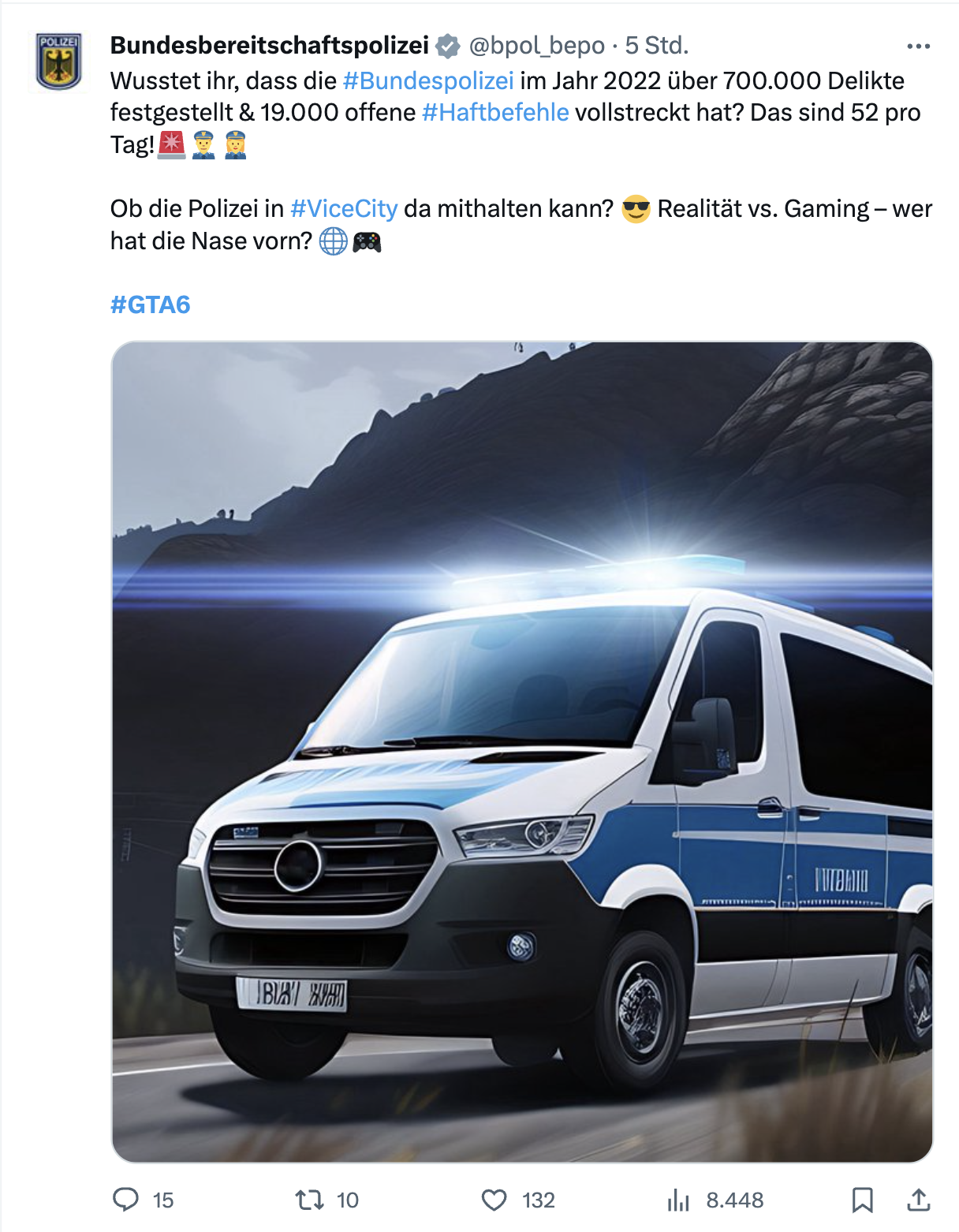This screenshot has height=1232, width=959.
Task: Open the three-dot more options menu
Action: (x=918, y=47)
